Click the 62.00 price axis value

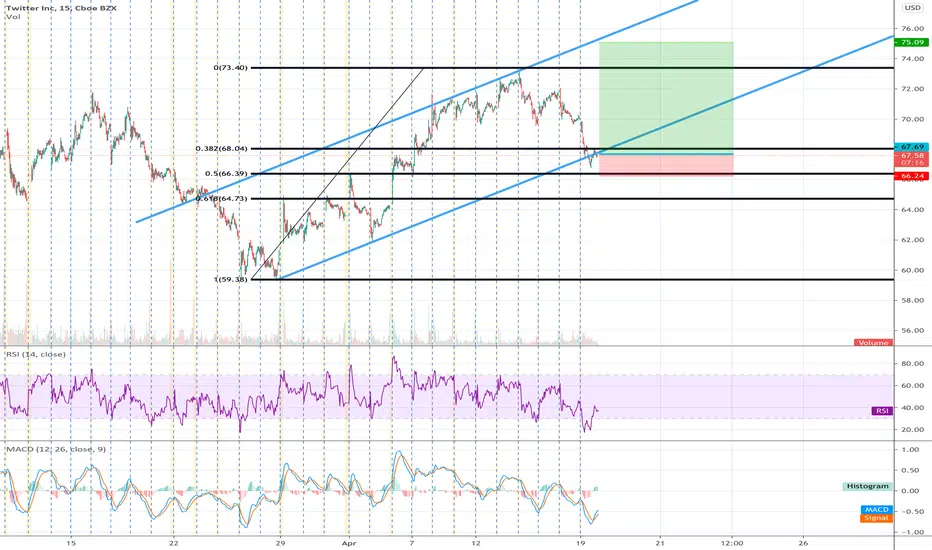pyautogui.click(x=912, y=240)
